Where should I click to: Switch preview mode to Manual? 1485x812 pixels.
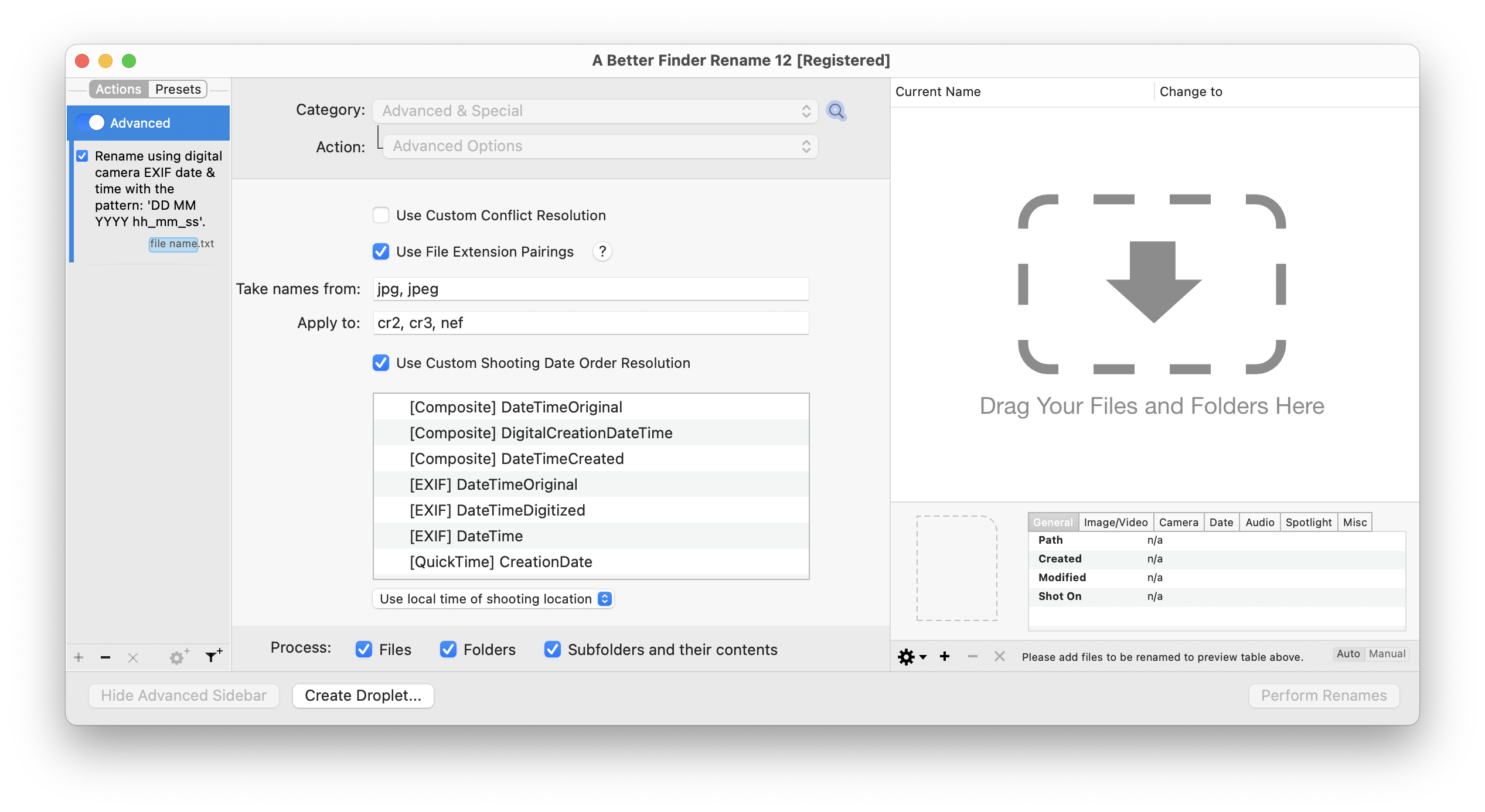point(1387,654)
